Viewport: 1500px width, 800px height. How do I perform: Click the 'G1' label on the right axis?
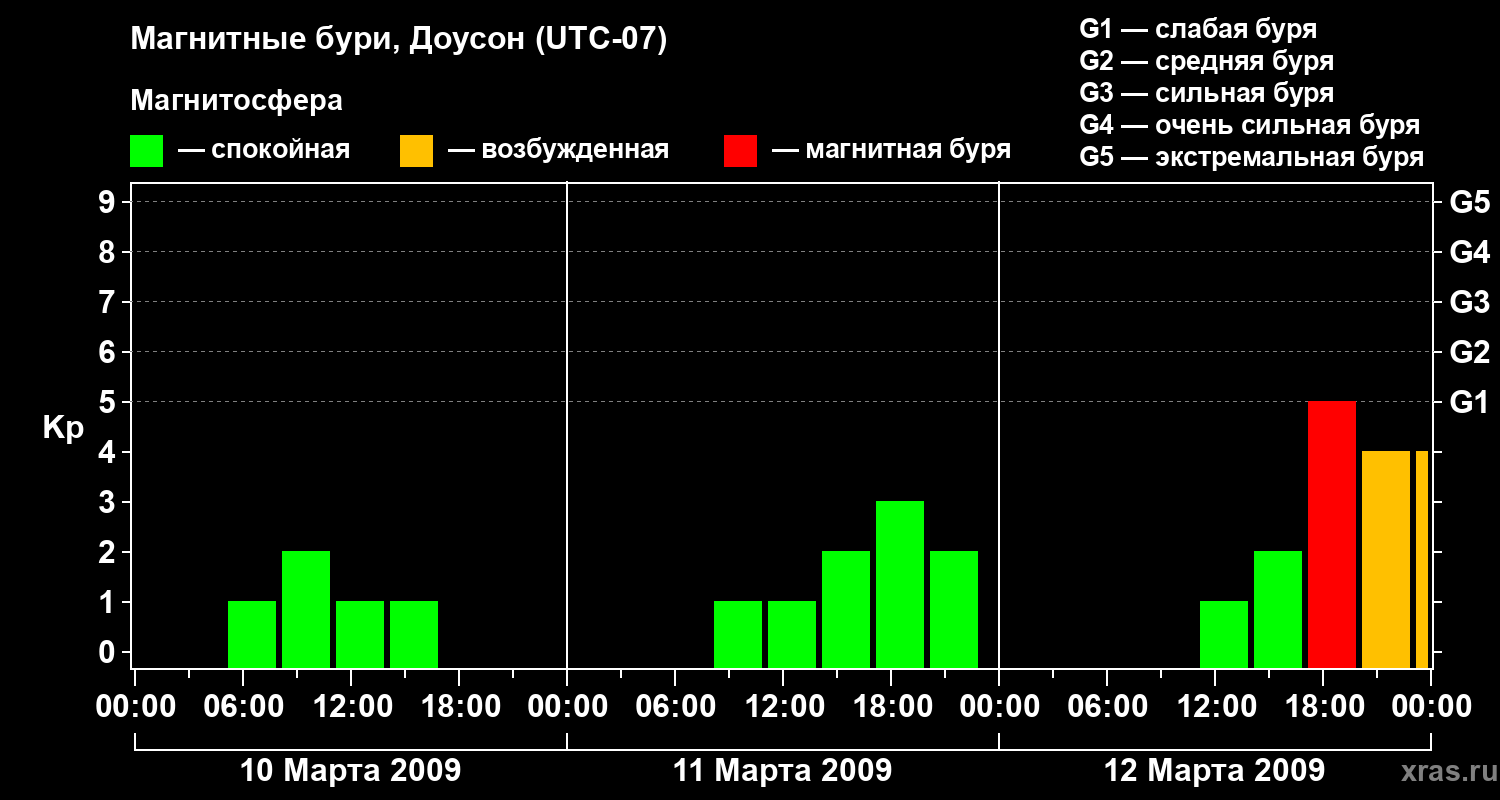(x=1470, y=402)
